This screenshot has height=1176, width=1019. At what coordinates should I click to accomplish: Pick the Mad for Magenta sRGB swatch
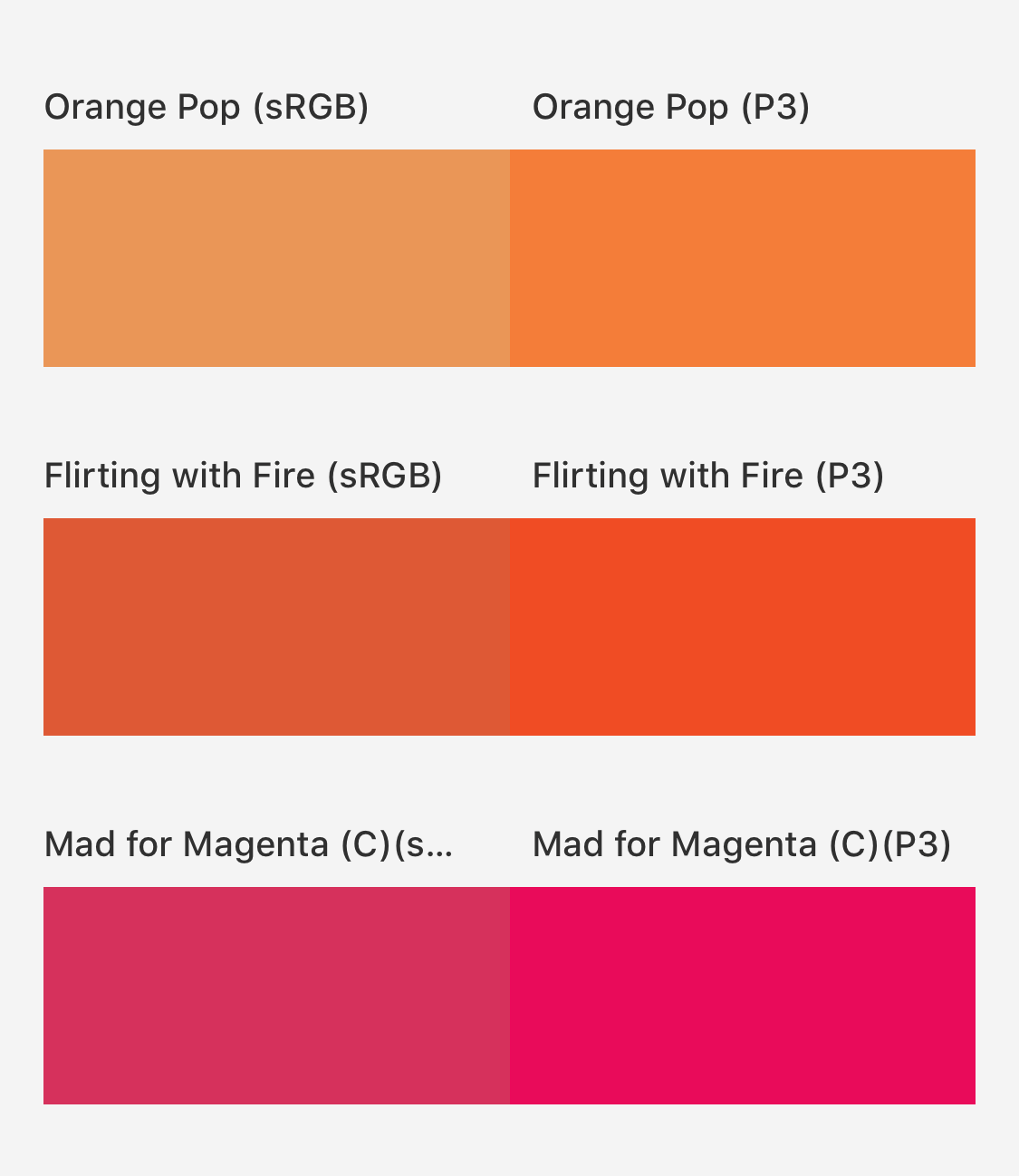276,996
